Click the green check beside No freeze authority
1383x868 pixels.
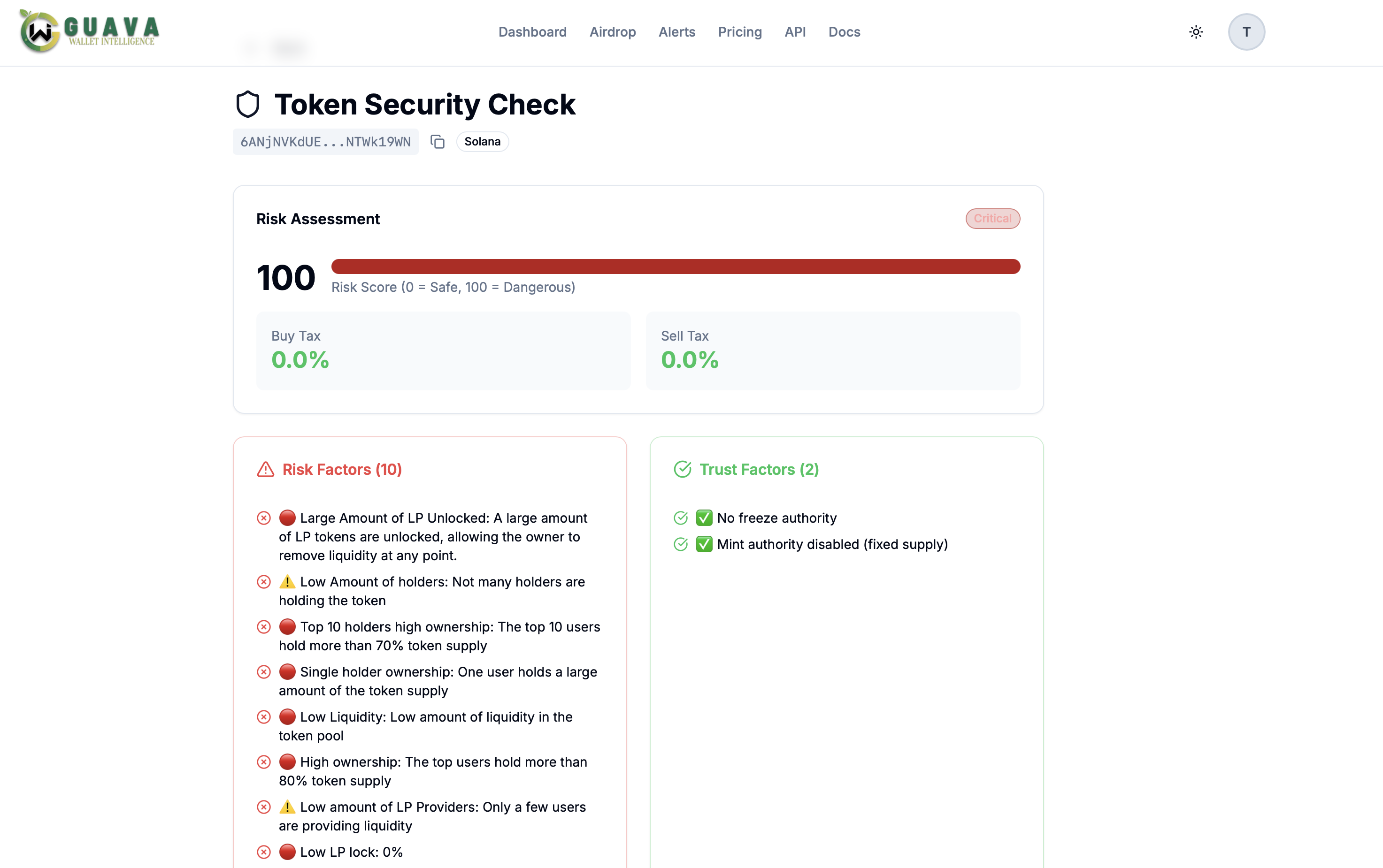(704, 517)
